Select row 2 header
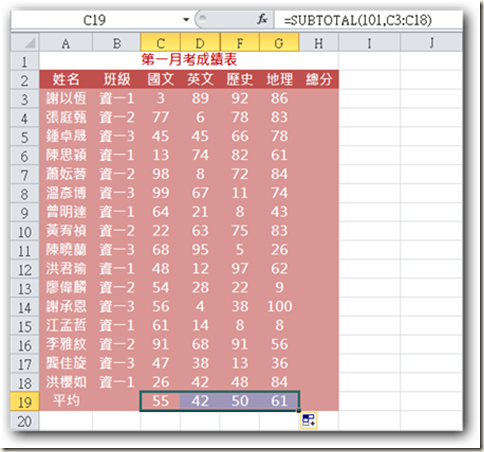This screenshot has height=452, width=484. click(25, 80)
